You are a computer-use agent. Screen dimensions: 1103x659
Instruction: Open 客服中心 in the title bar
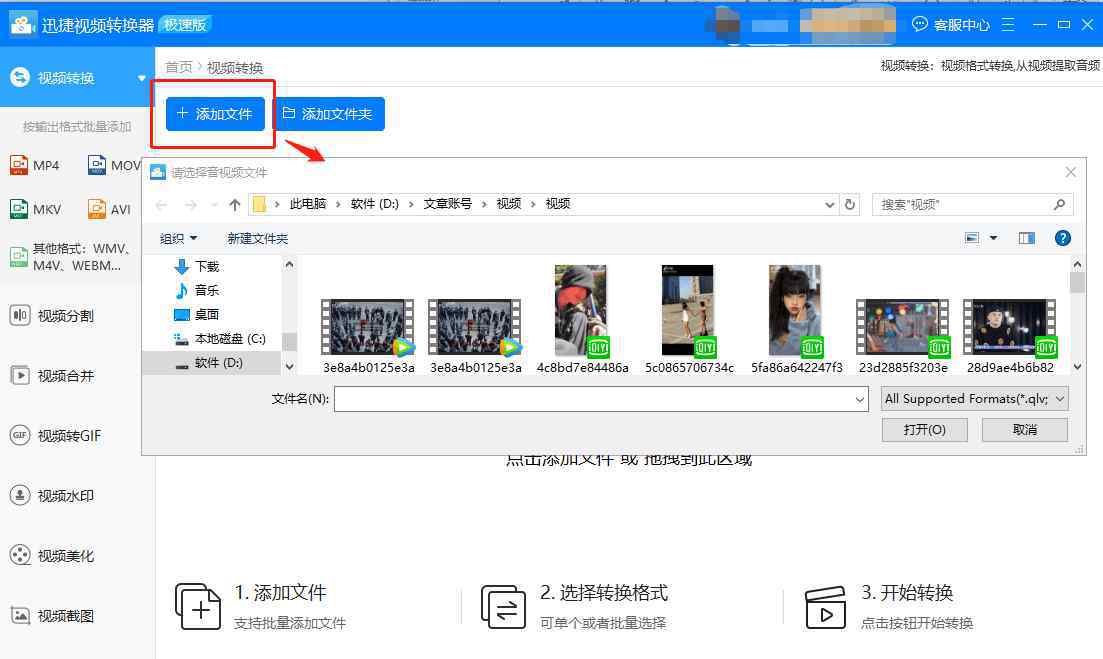click(x=951, y=25)
